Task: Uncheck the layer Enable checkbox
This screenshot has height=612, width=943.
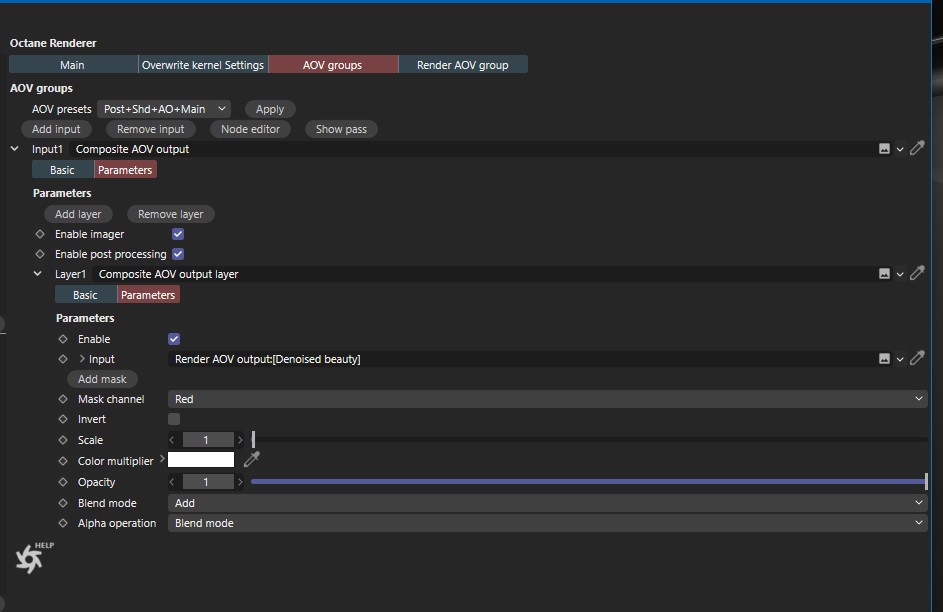Action: tap(174, 339)
